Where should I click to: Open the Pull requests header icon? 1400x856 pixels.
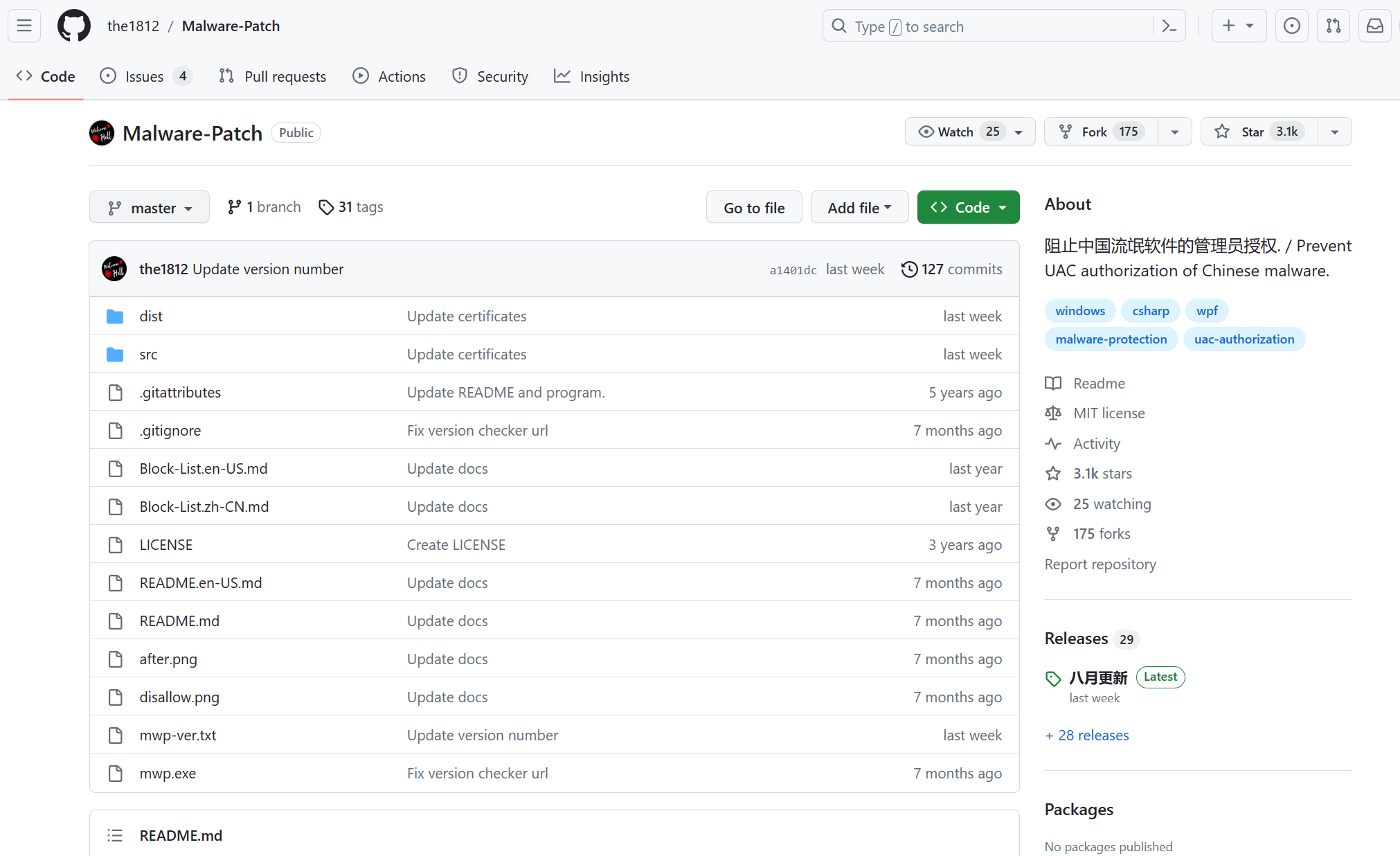[x=1333, y=26]
